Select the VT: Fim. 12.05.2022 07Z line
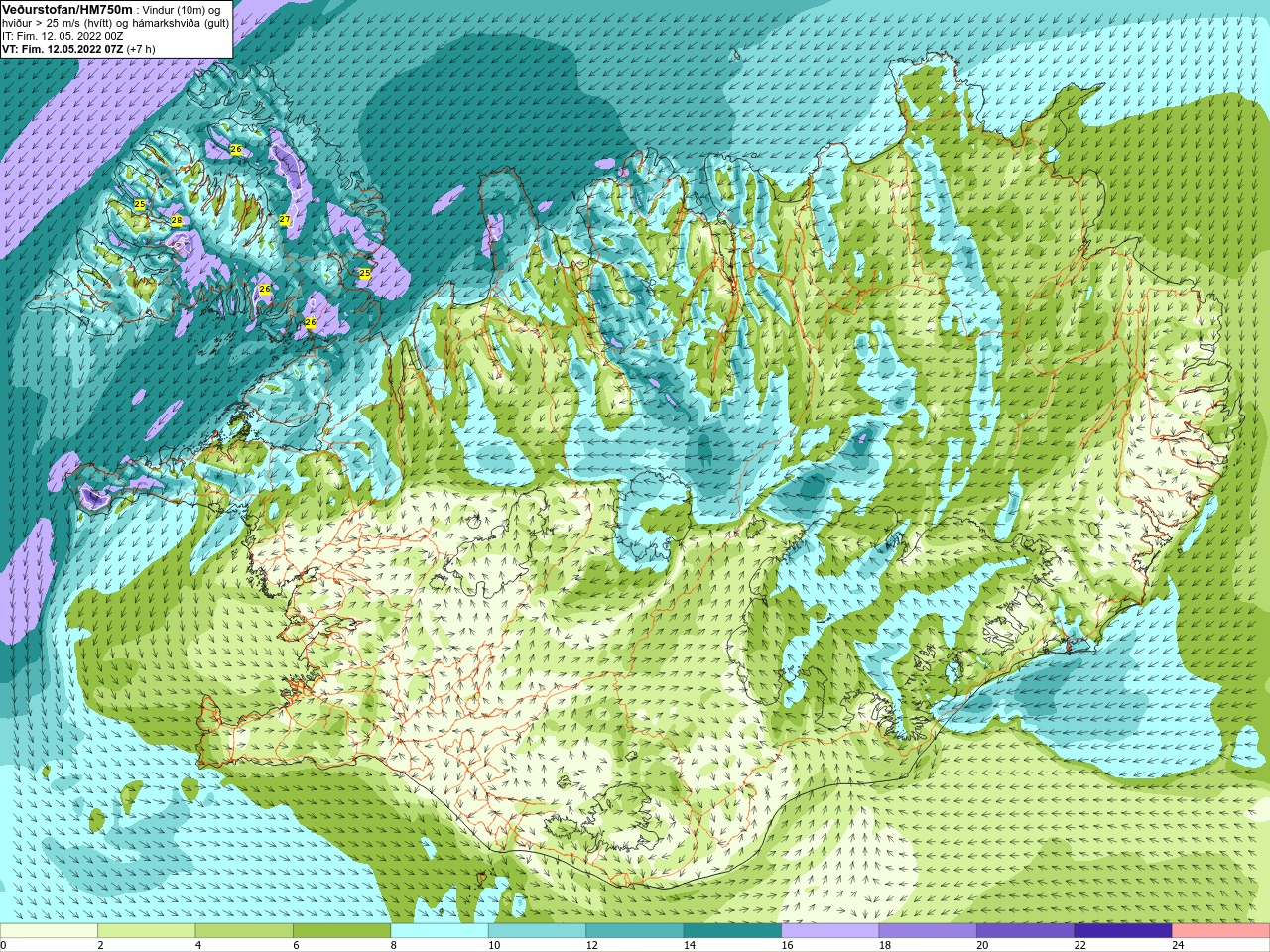 point(78,49)
